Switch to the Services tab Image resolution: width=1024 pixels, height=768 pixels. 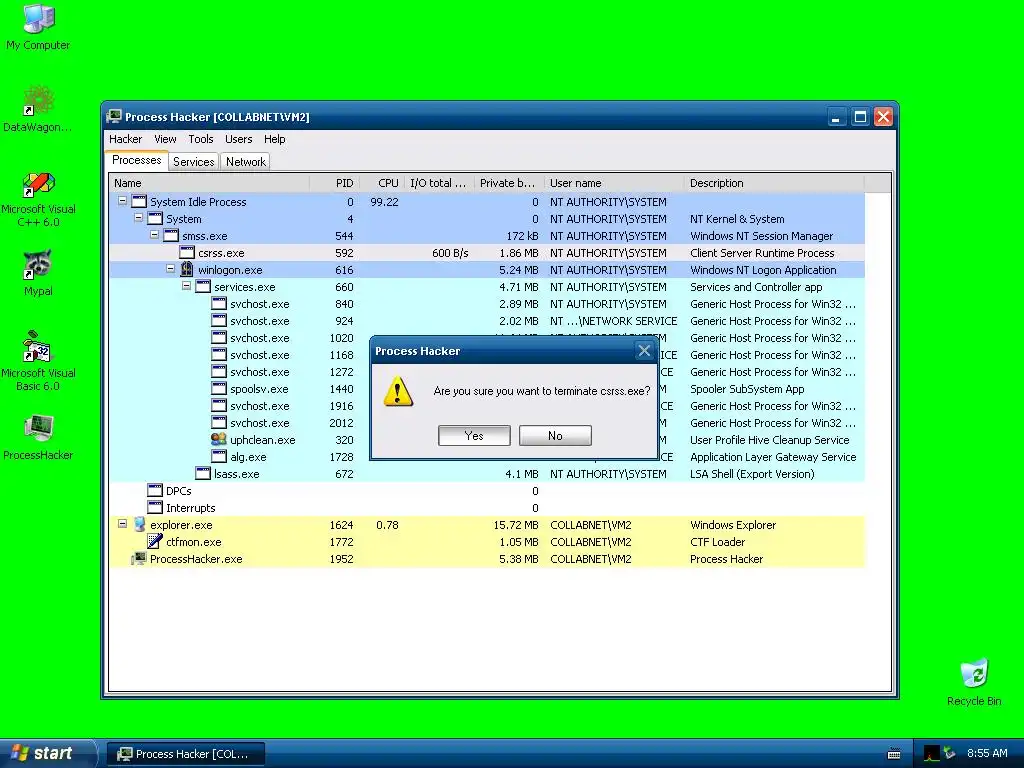193,162
